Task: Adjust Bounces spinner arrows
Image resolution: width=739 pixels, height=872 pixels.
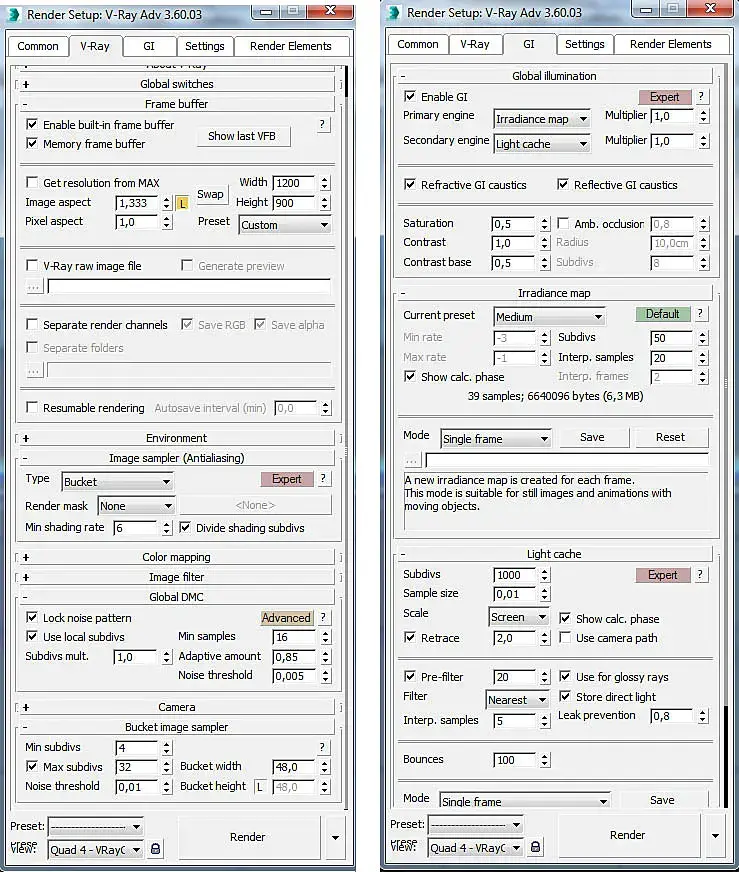Action: click(x=544, y=760)
